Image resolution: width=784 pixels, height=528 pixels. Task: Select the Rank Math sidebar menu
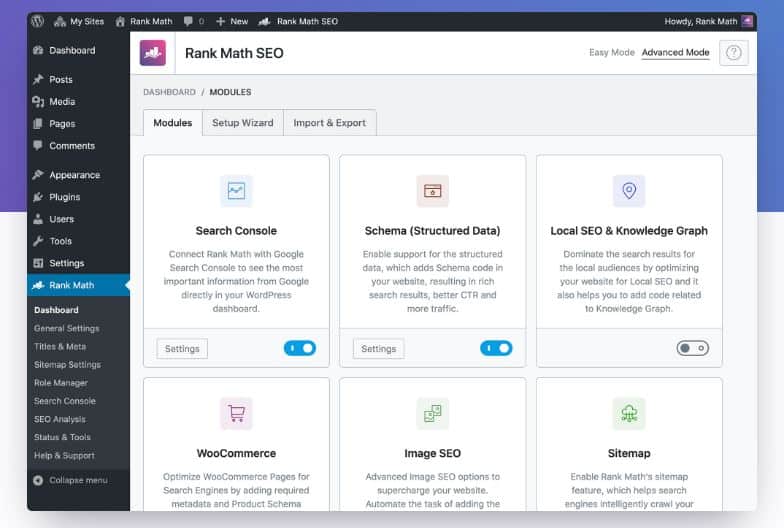pyautogui.click(x=78, y=285)
